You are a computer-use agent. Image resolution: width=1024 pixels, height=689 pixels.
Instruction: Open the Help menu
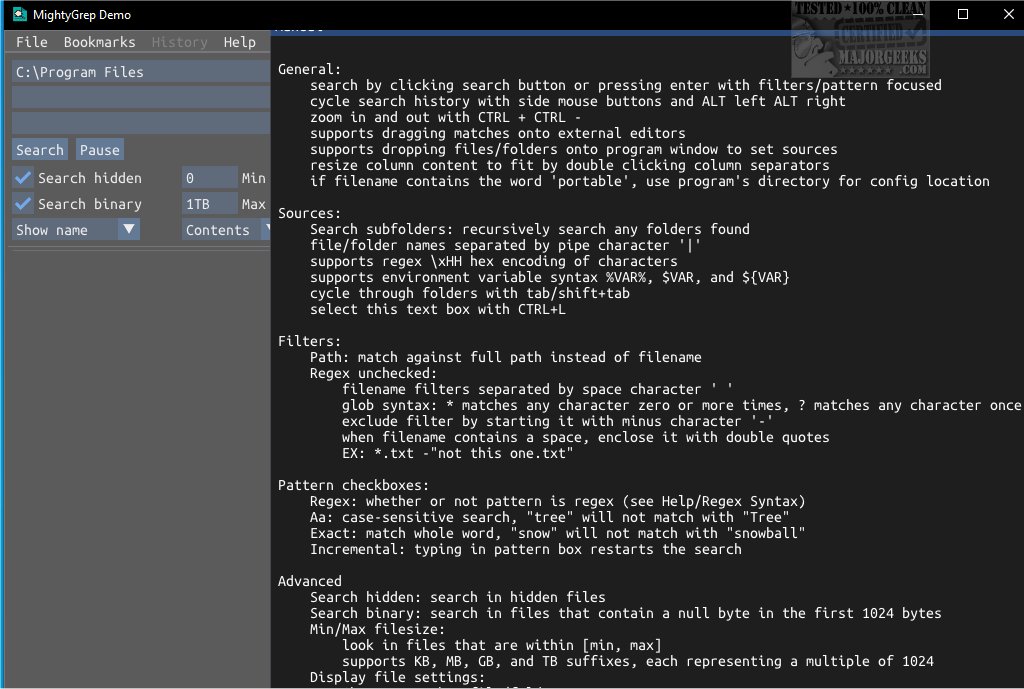[x=238, y=41]
